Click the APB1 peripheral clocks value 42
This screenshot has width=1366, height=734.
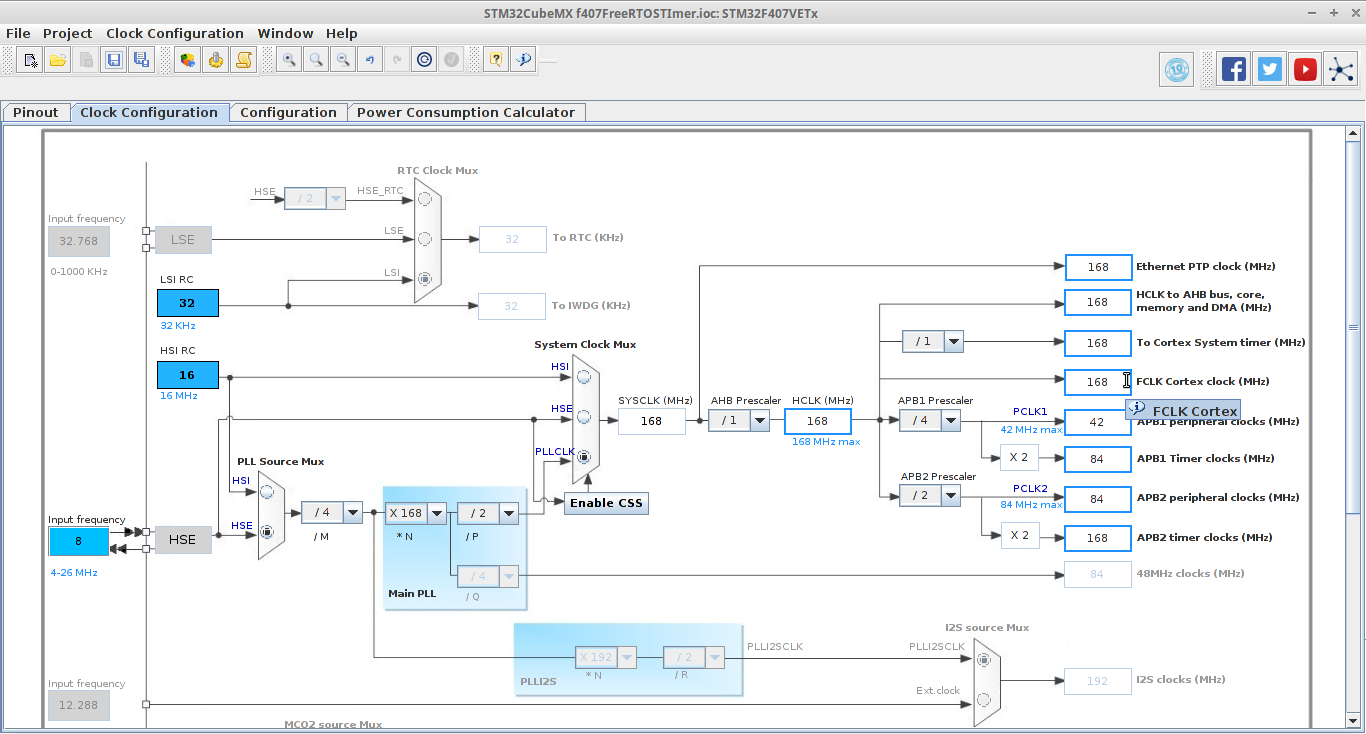pos(1098,422)
